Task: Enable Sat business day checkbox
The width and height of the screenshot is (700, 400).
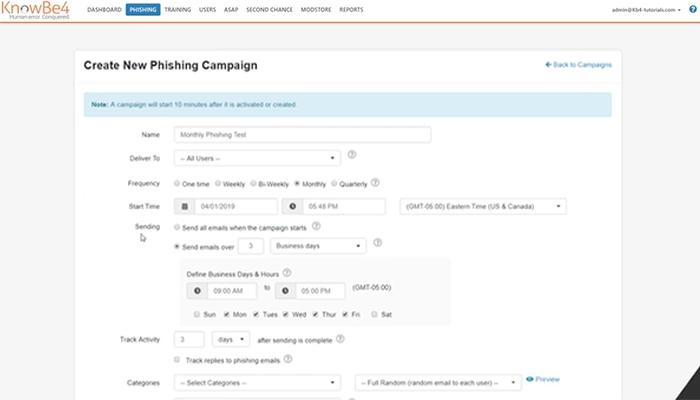Action: 374,314
